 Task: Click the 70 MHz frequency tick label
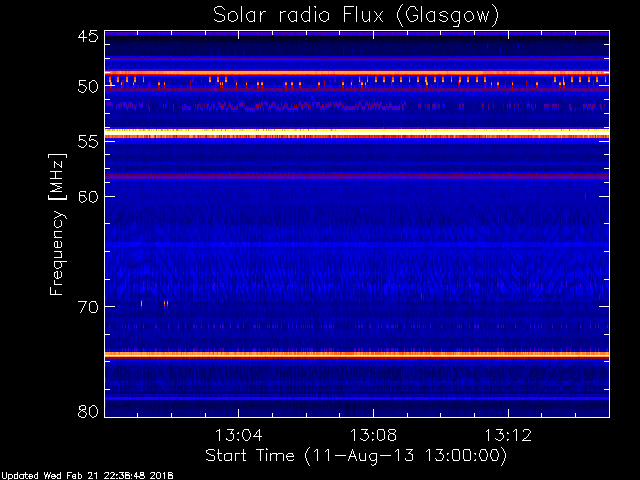click(x=87, y=307)
